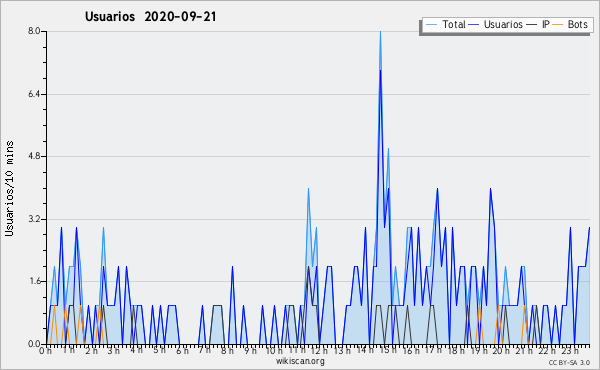Click the '9 h' x-axis label

[250, 351]
